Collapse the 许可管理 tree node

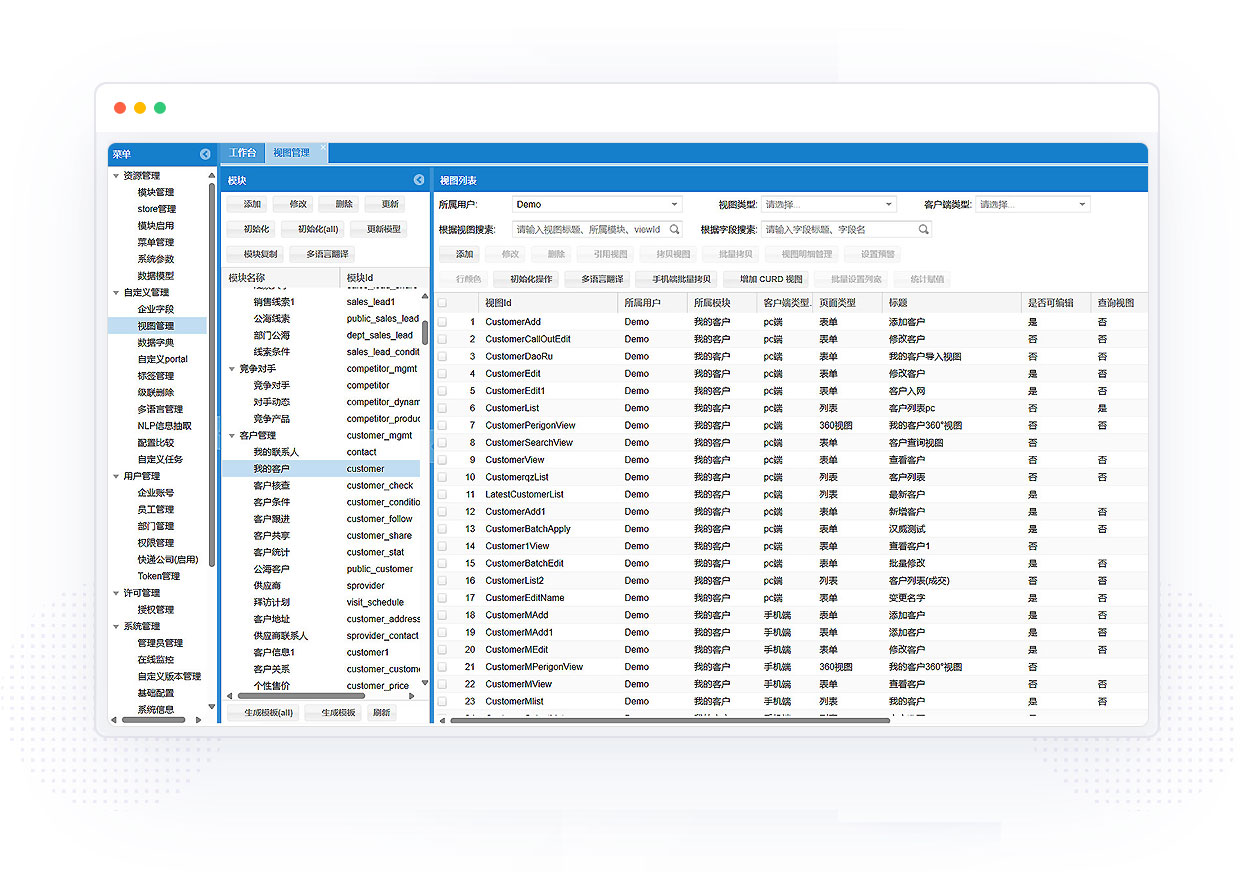point(115,593)
